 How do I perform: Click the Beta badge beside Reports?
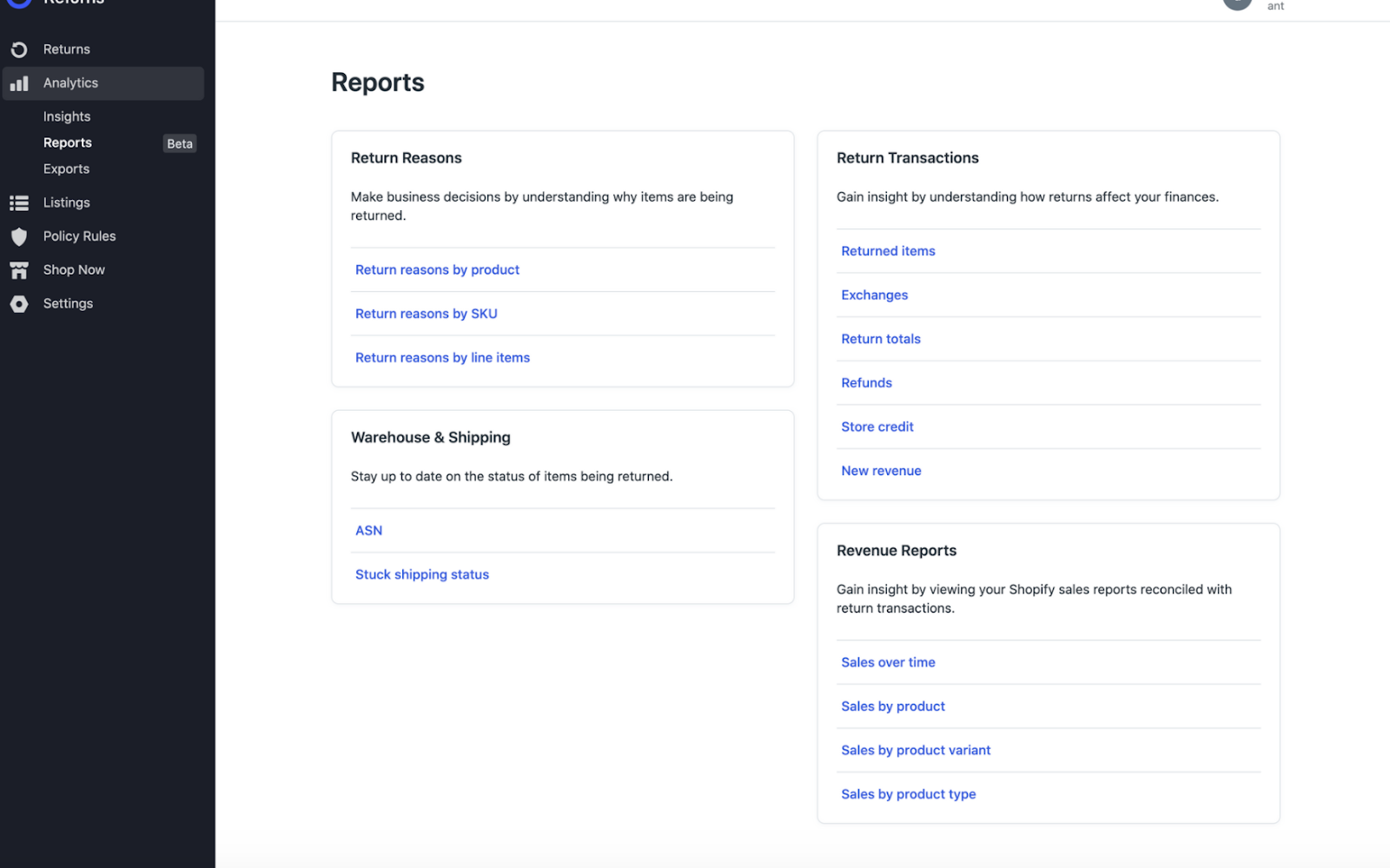[180, 143]
